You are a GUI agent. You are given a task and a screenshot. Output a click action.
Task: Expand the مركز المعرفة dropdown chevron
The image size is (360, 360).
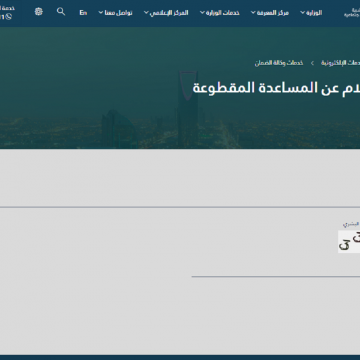tap(253, 13)
